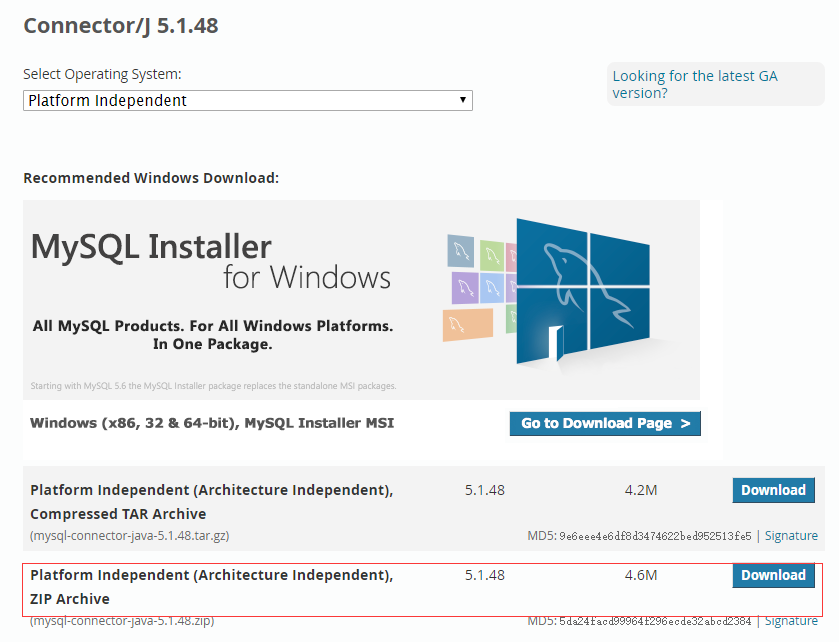Open the Select Operating System dropdown
Viewport: 839px width, 642px height.
point(247,100)
